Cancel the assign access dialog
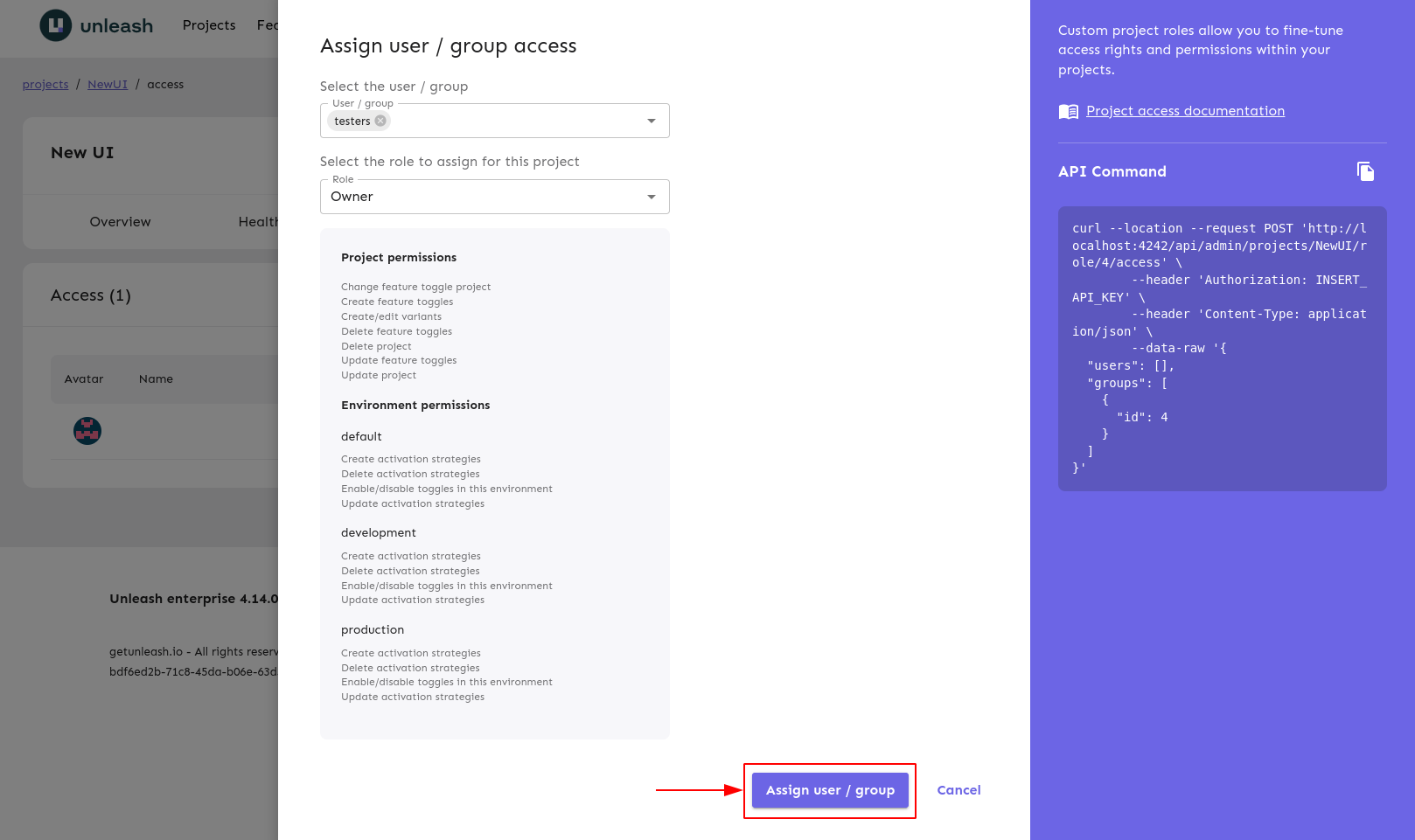The width and height of the screenshot is (1415, 840). pyautogui.click(x=958, y=790)
